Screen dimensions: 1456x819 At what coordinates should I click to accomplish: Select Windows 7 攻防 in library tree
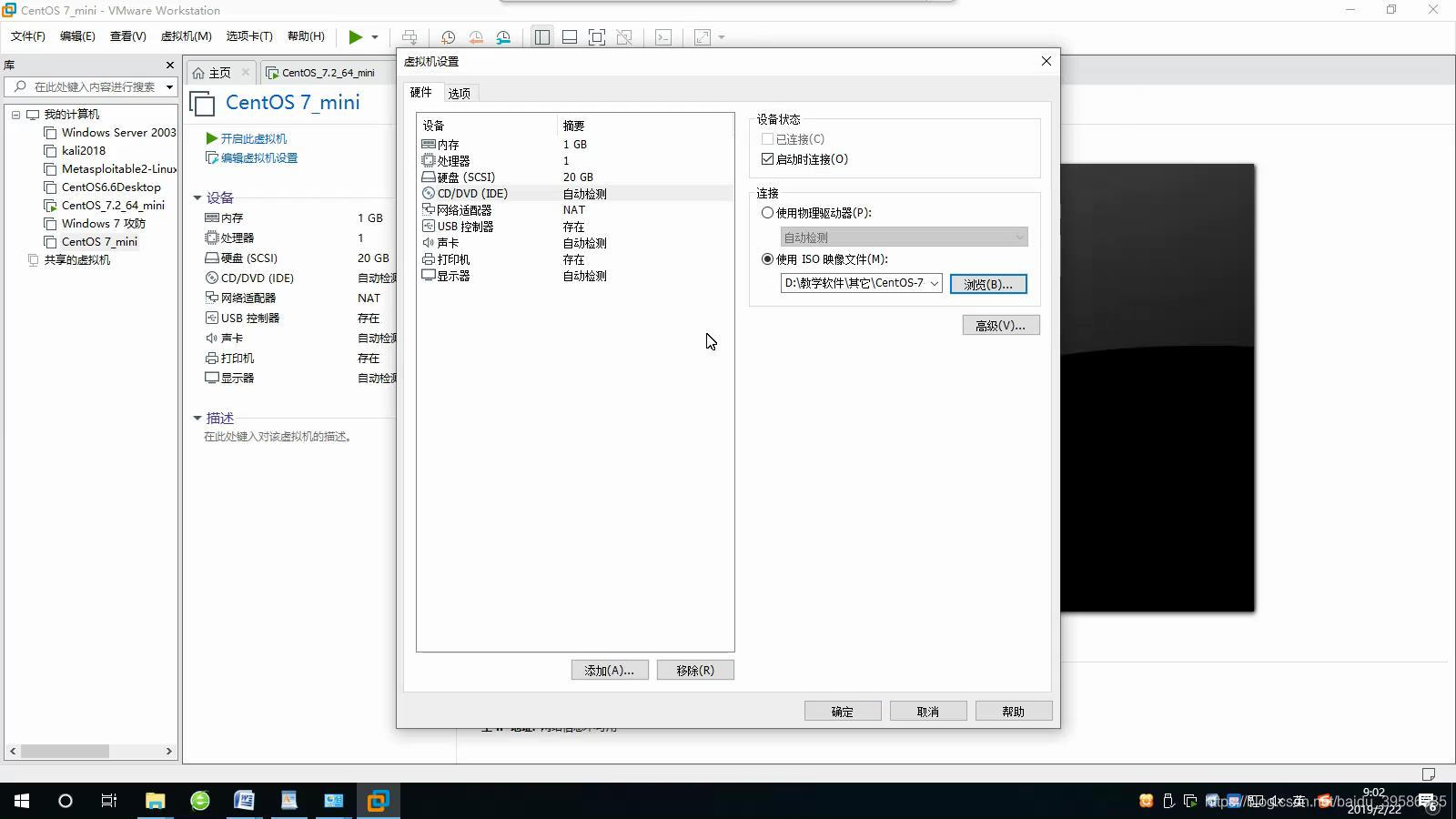96,224
